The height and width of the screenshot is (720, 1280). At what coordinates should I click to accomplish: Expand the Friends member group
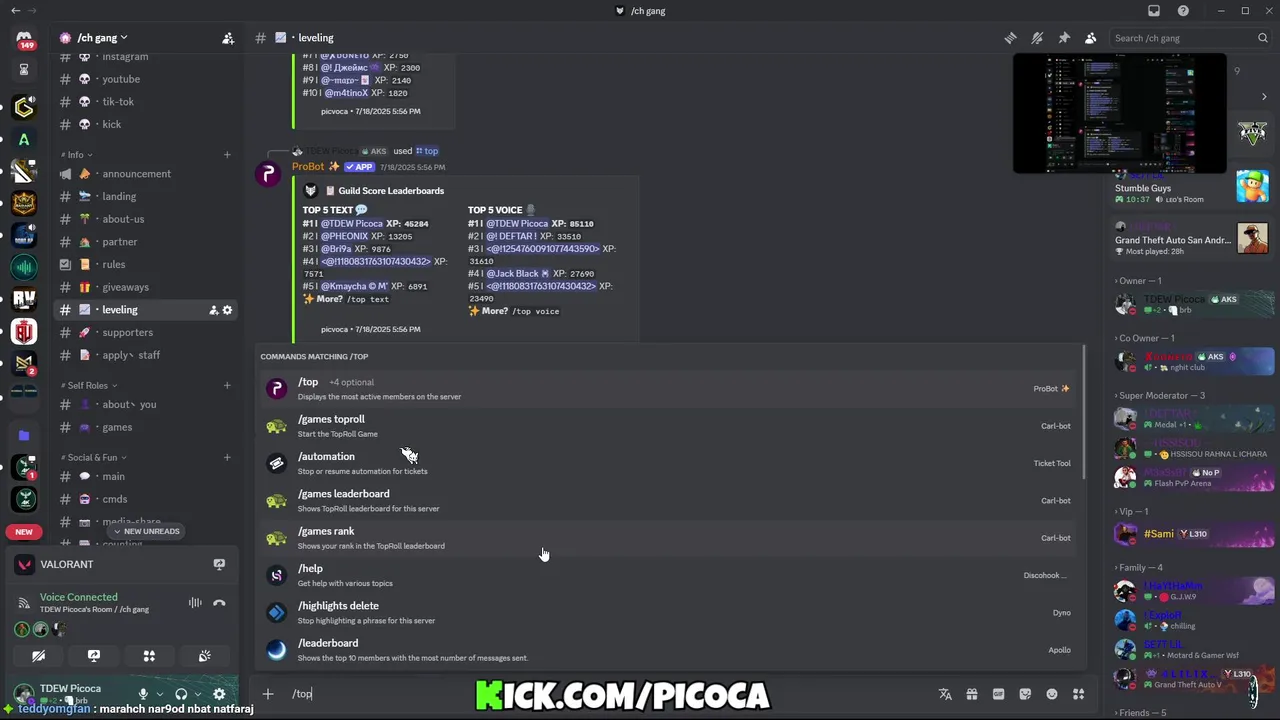click(1141, 713)
